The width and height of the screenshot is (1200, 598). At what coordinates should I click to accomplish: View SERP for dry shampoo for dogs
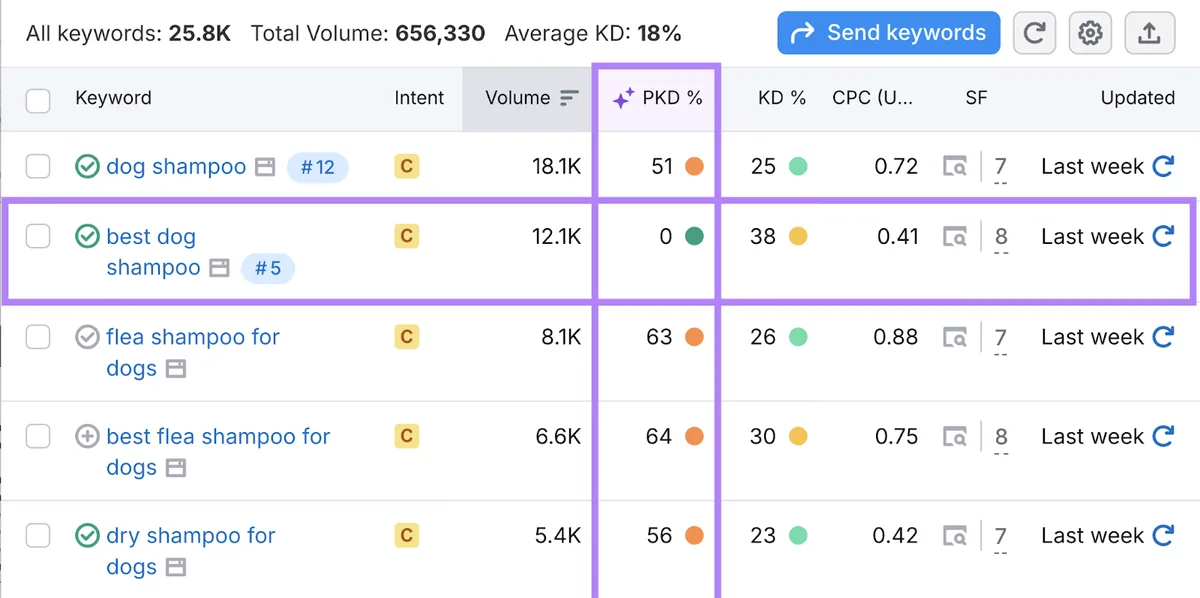pos(955,536)
